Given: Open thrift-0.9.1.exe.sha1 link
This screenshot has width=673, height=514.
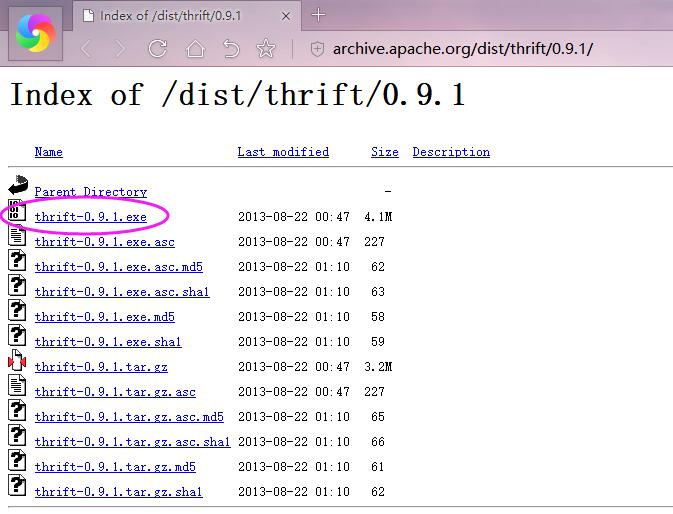Looking at the screenshot, I should coord(108,342).
